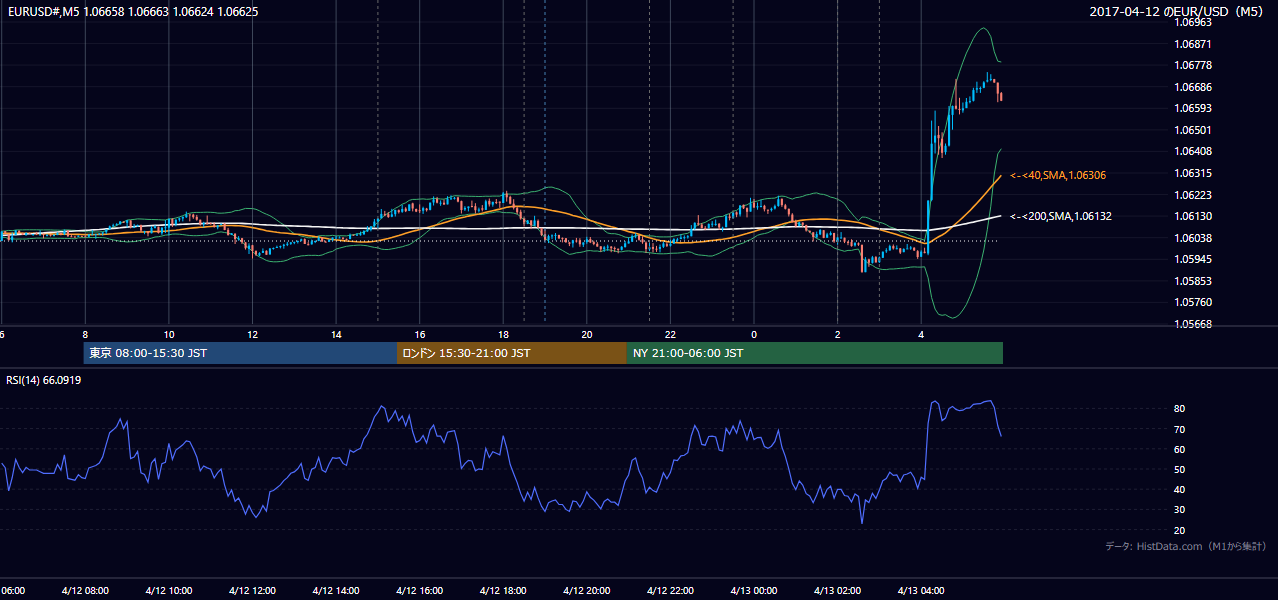Click price axis value 1.06501

point(1192,130)
